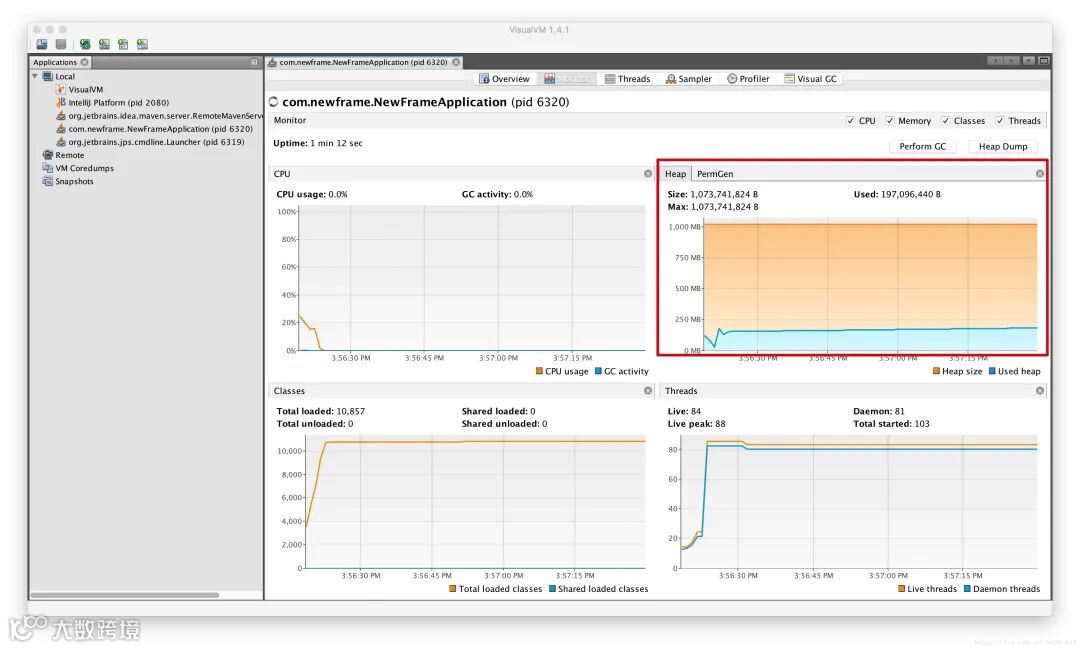Click the VM Coredumps icon

[x=48, y=168]
